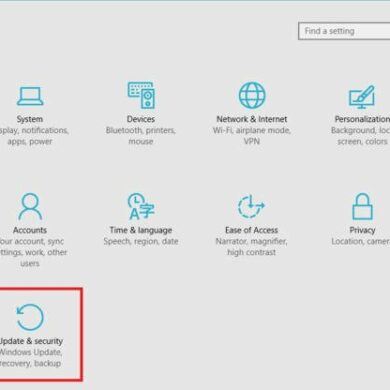Select the Accounts category title
This screenshot has width=390, height=390.
point(30,230)
